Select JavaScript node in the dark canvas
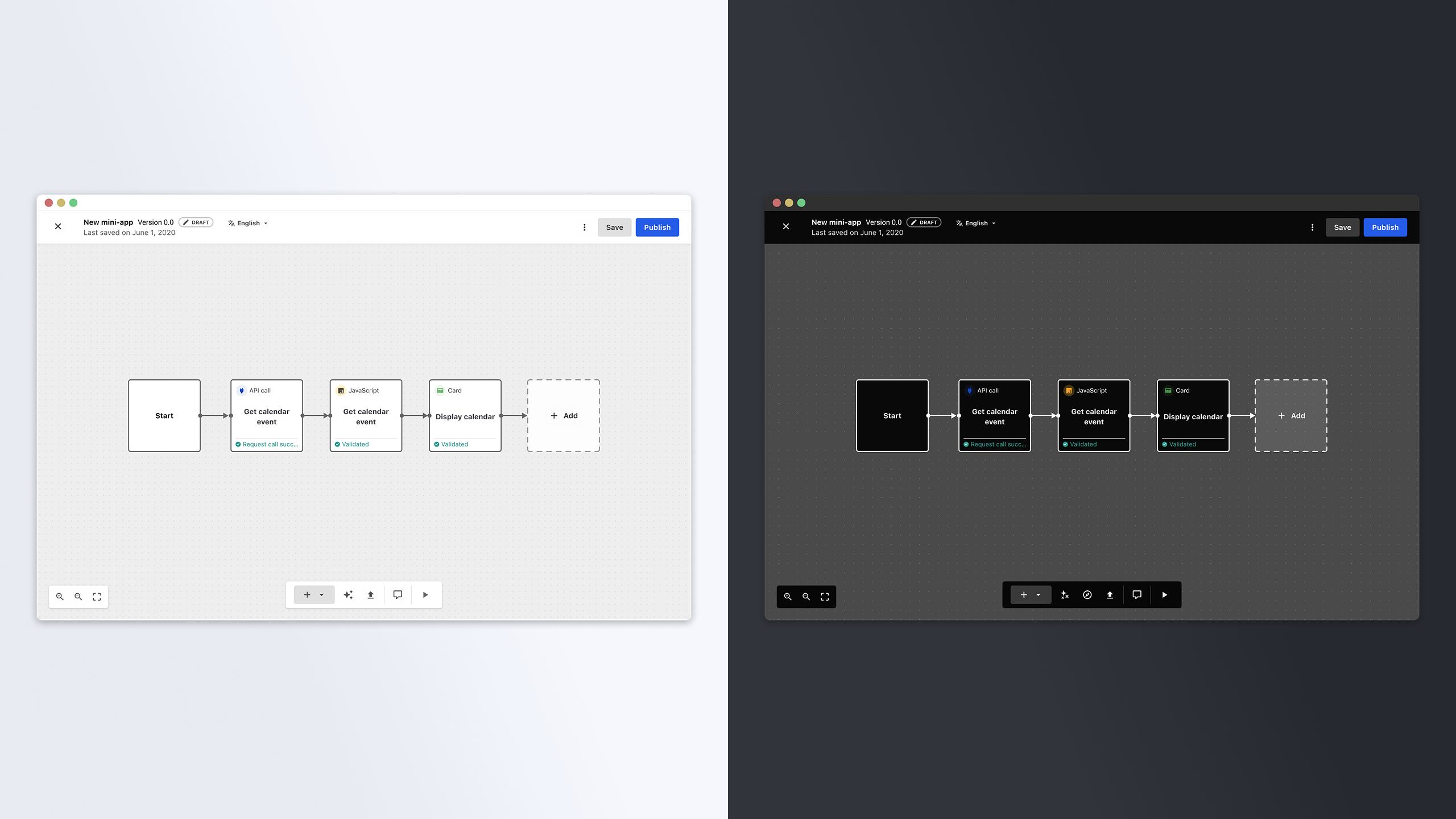Image resolution: width=1456 pixels, height=819 pixels. point(1093,416)
